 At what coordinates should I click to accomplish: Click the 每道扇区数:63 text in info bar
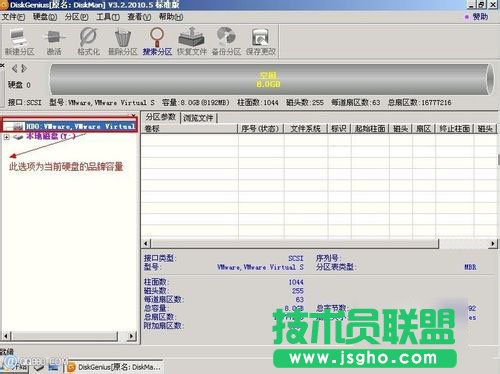pyautogui.click(x=356, y=102)
